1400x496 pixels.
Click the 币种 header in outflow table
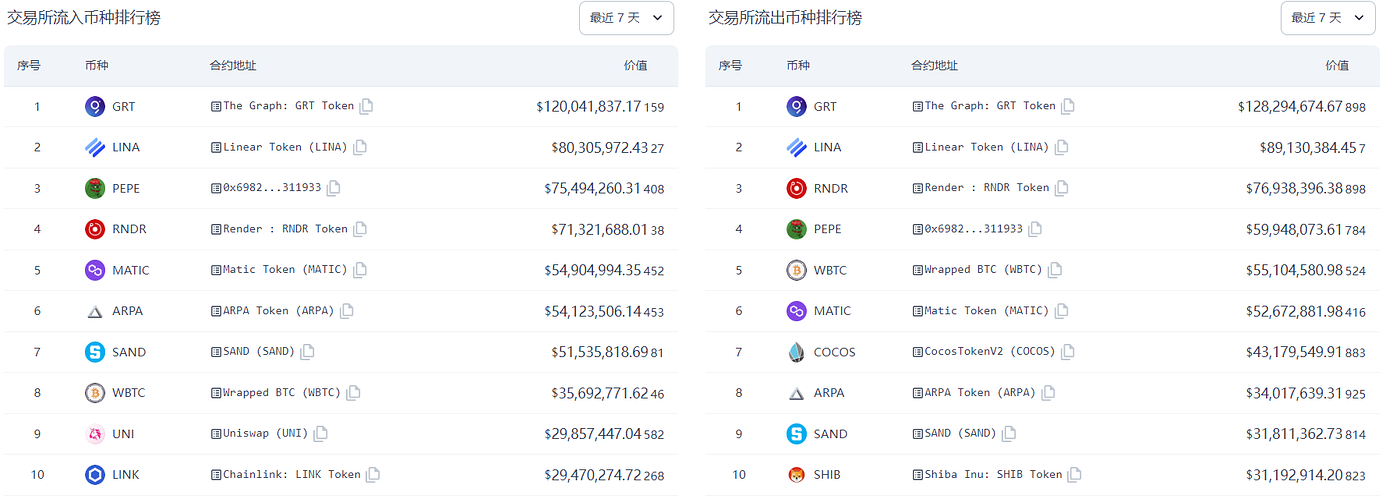[798, 66]
